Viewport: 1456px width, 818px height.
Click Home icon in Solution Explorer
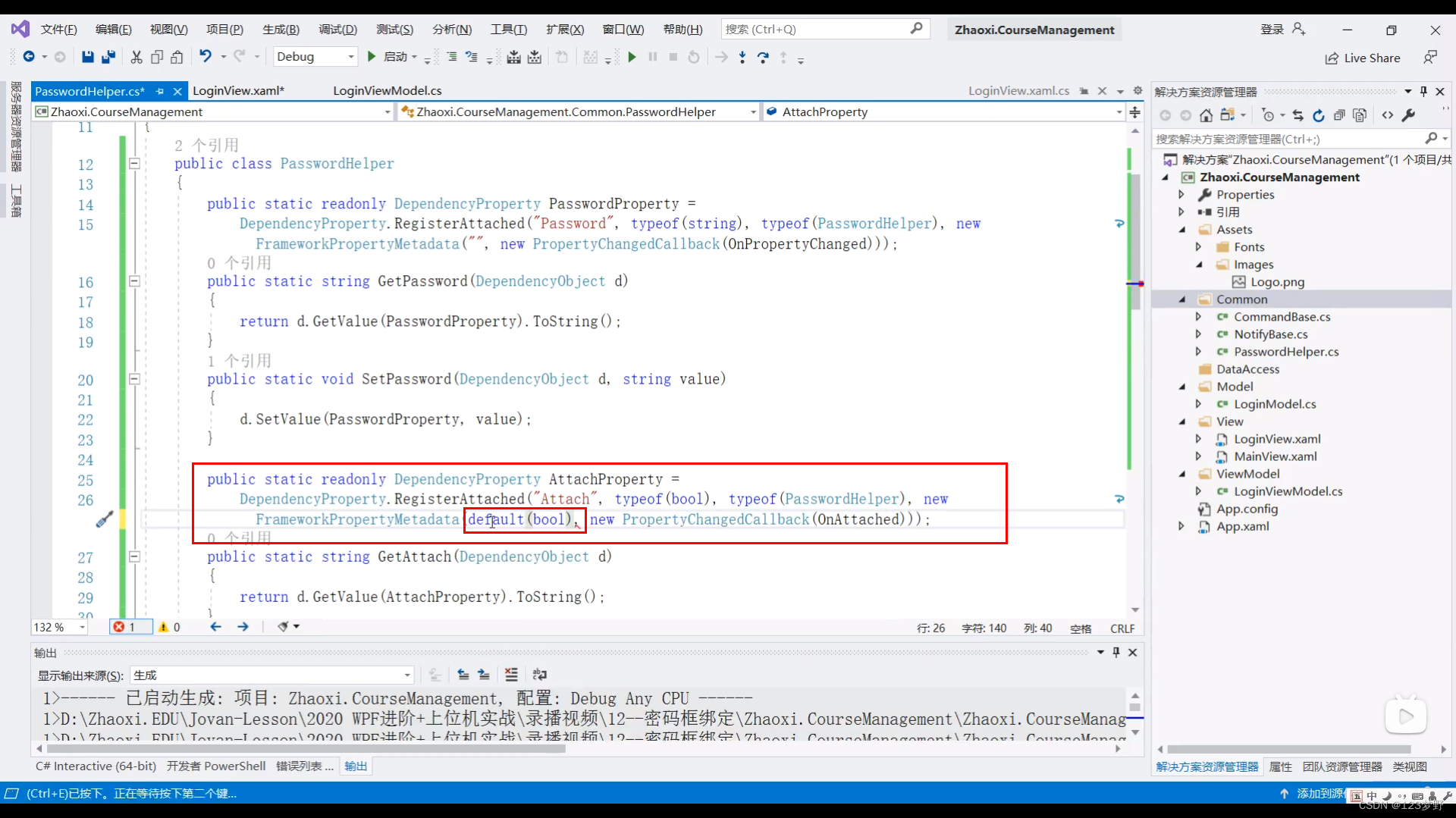click(x=1207, y=115)
